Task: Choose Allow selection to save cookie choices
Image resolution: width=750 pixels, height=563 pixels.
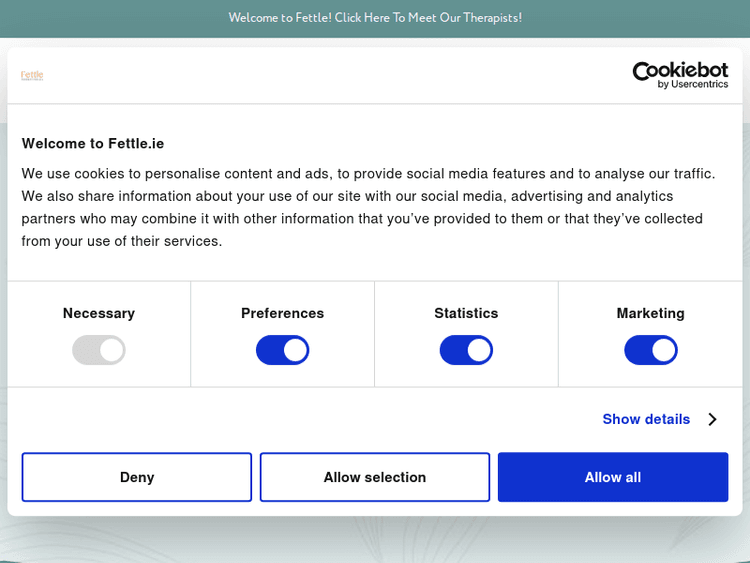Action: click(375, 477)
